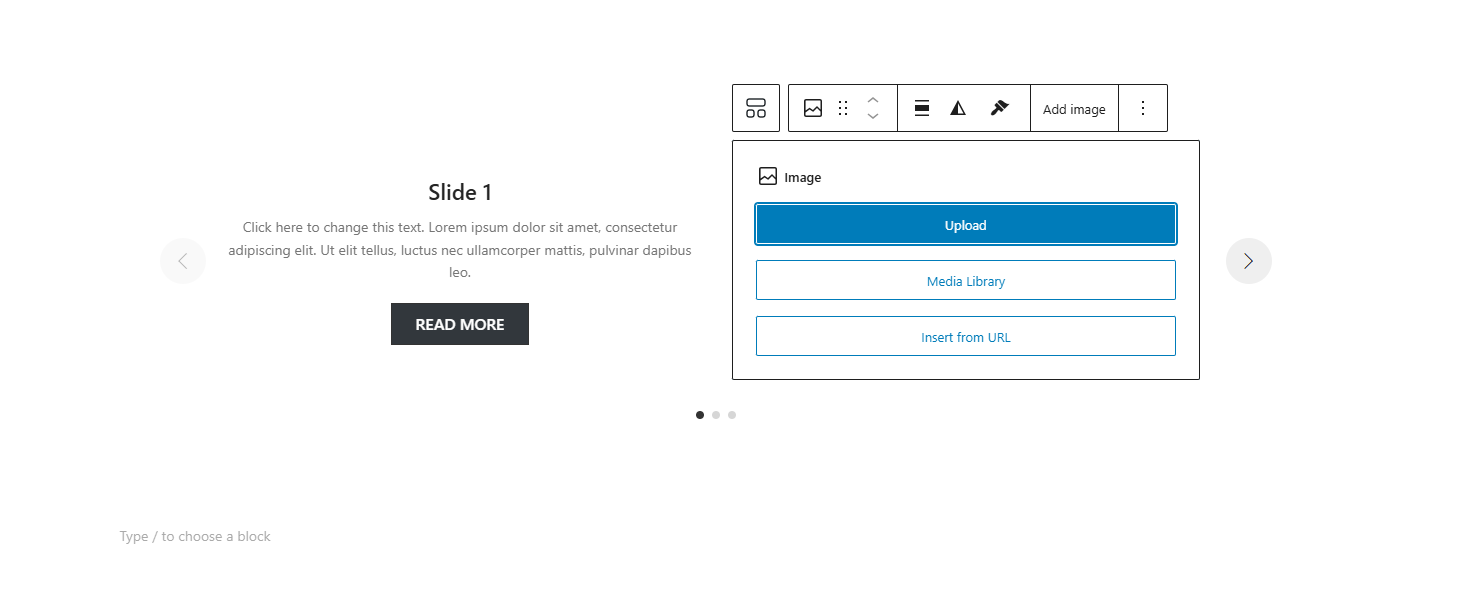
Task: Choose Insert from URL
Action: 964,336
